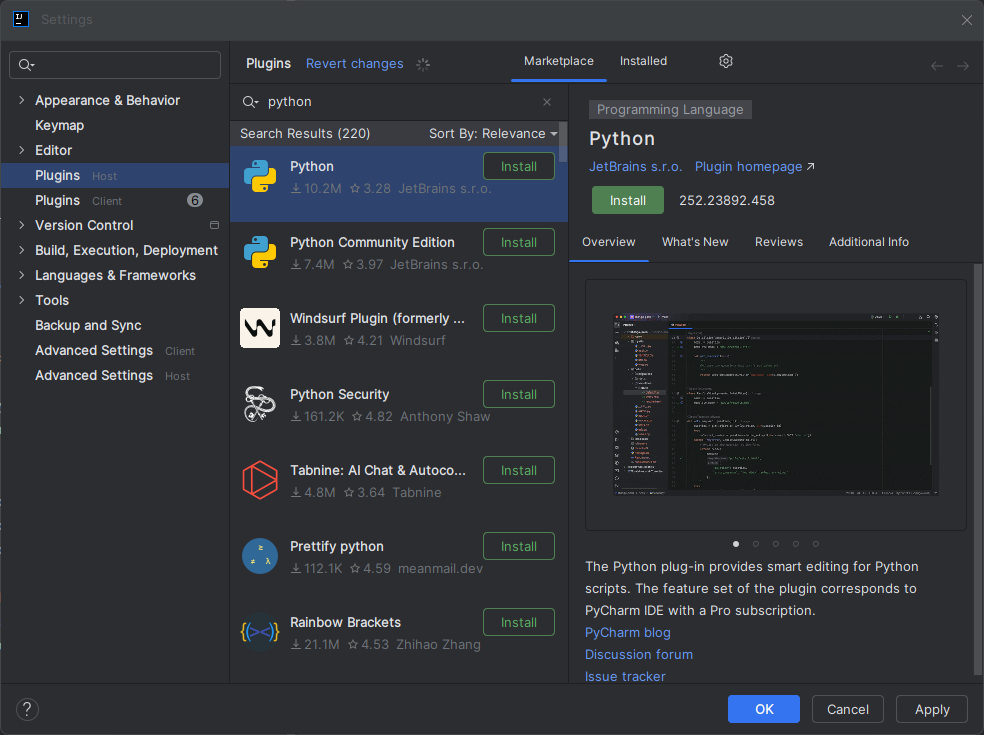Open the Plugin homepage link
Image resolution: width=984 pixels, height=735 pixels.
[x=754, y=166]
